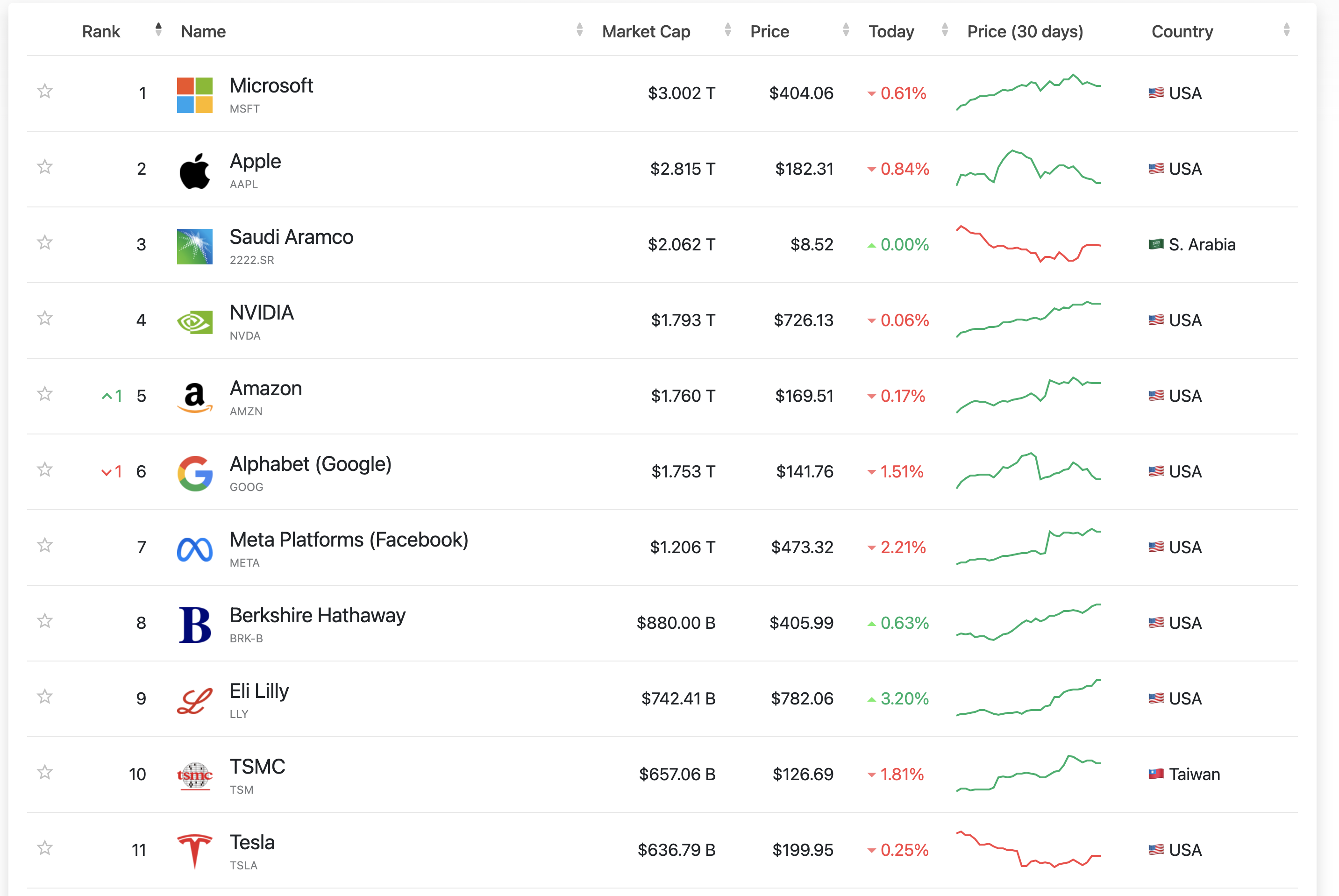Image resolution: width=1339 pixels, height=896 pixels.
Task: Sort table by Market Cap arrows
Action: (727, 30)
